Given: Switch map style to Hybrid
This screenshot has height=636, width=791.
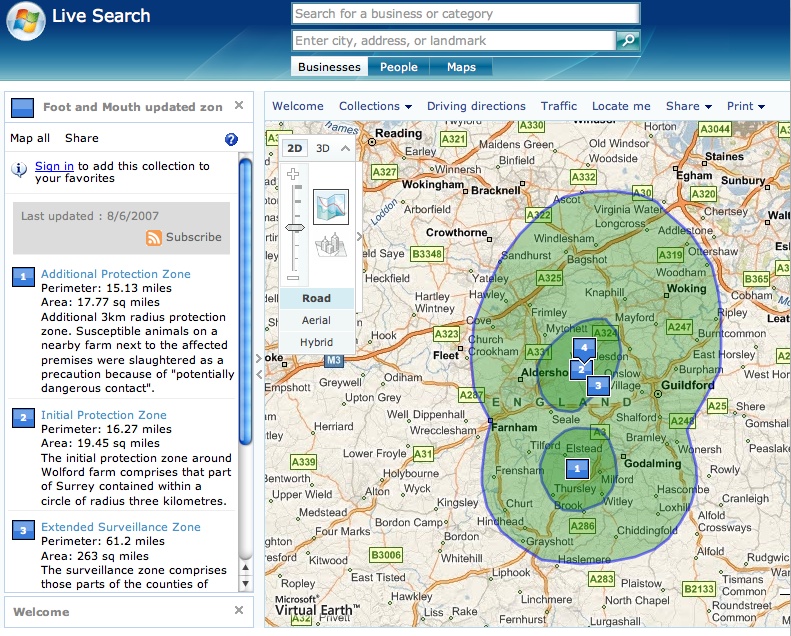Looking at the screenshot, I should (x=316, y=342).
